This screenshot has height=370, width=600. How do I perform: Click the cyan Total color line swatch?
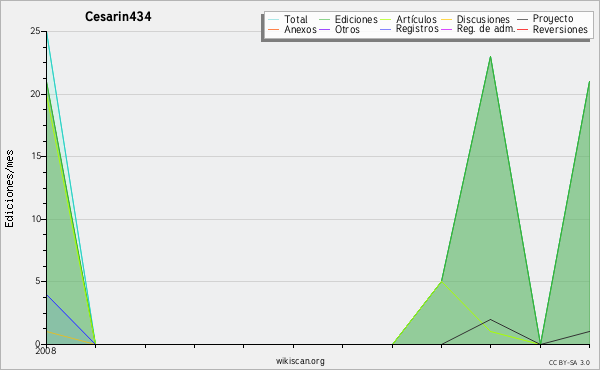tap(274, 20)
